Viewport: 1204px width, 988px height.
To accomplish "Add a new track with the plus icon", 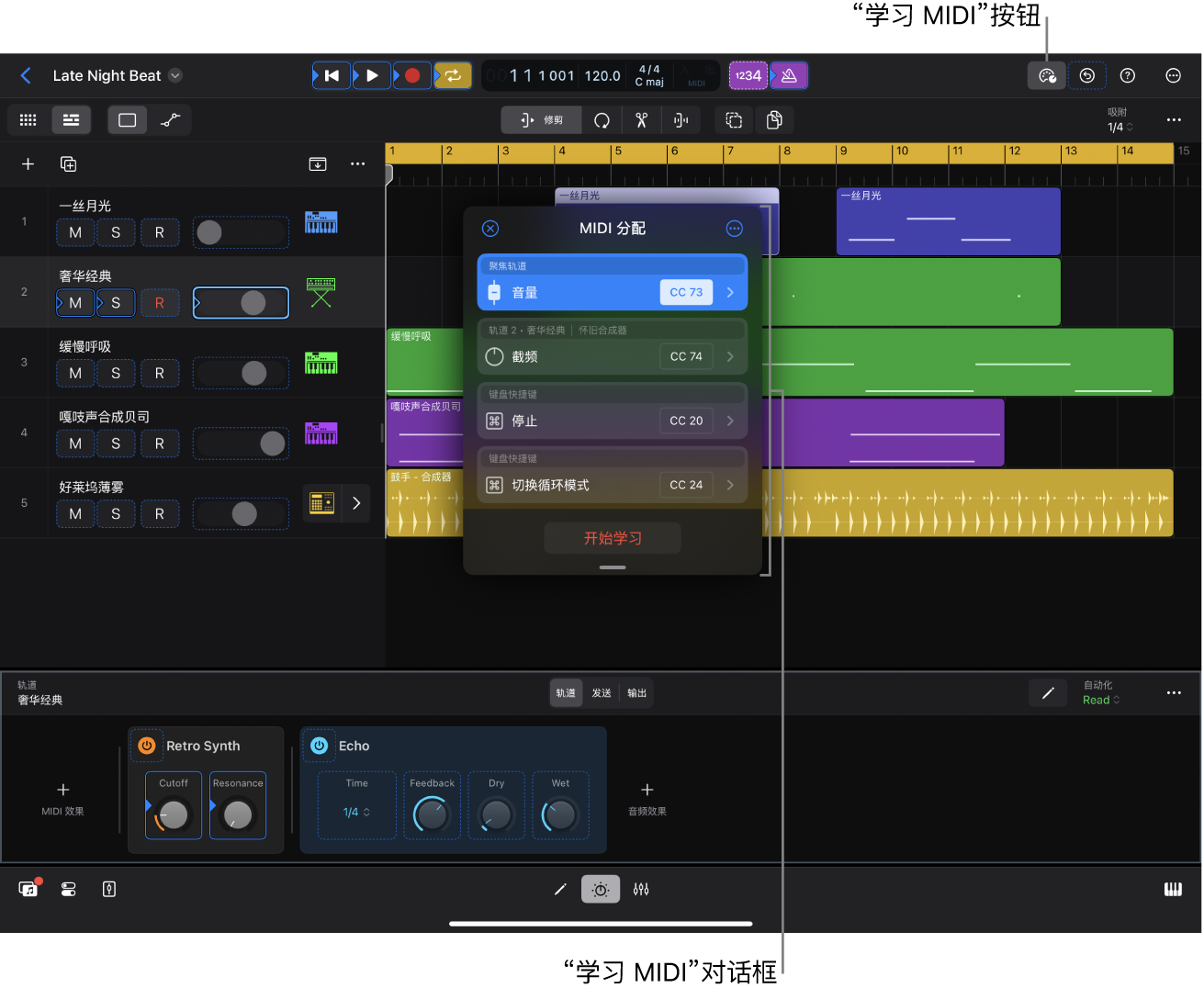I will point(28,163).
